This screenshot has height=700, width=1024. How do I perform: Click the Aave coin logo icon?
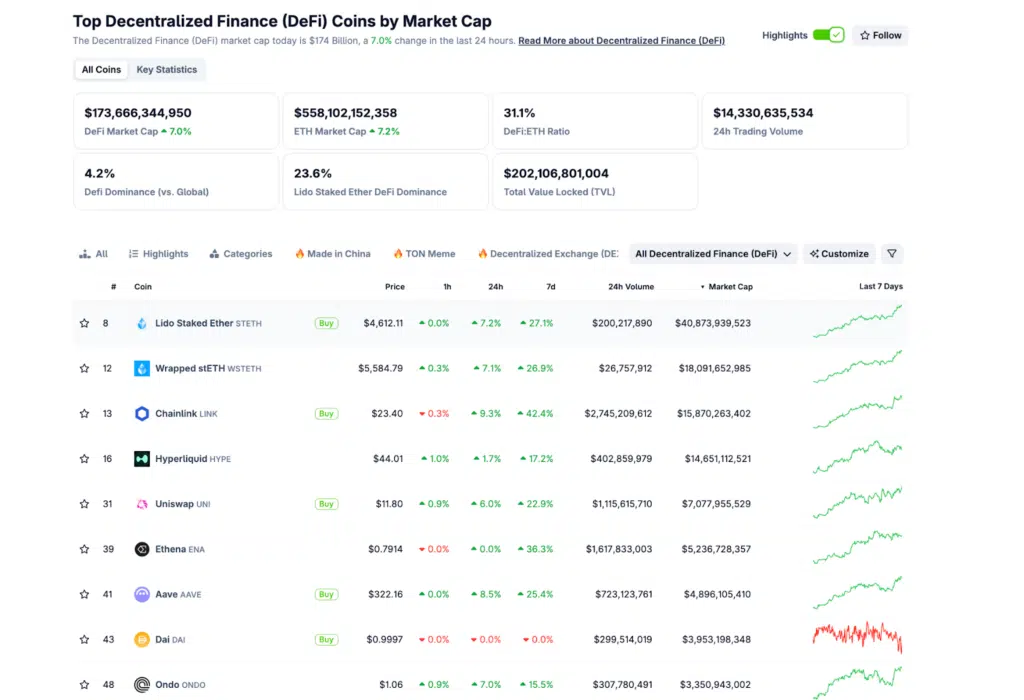142,594
